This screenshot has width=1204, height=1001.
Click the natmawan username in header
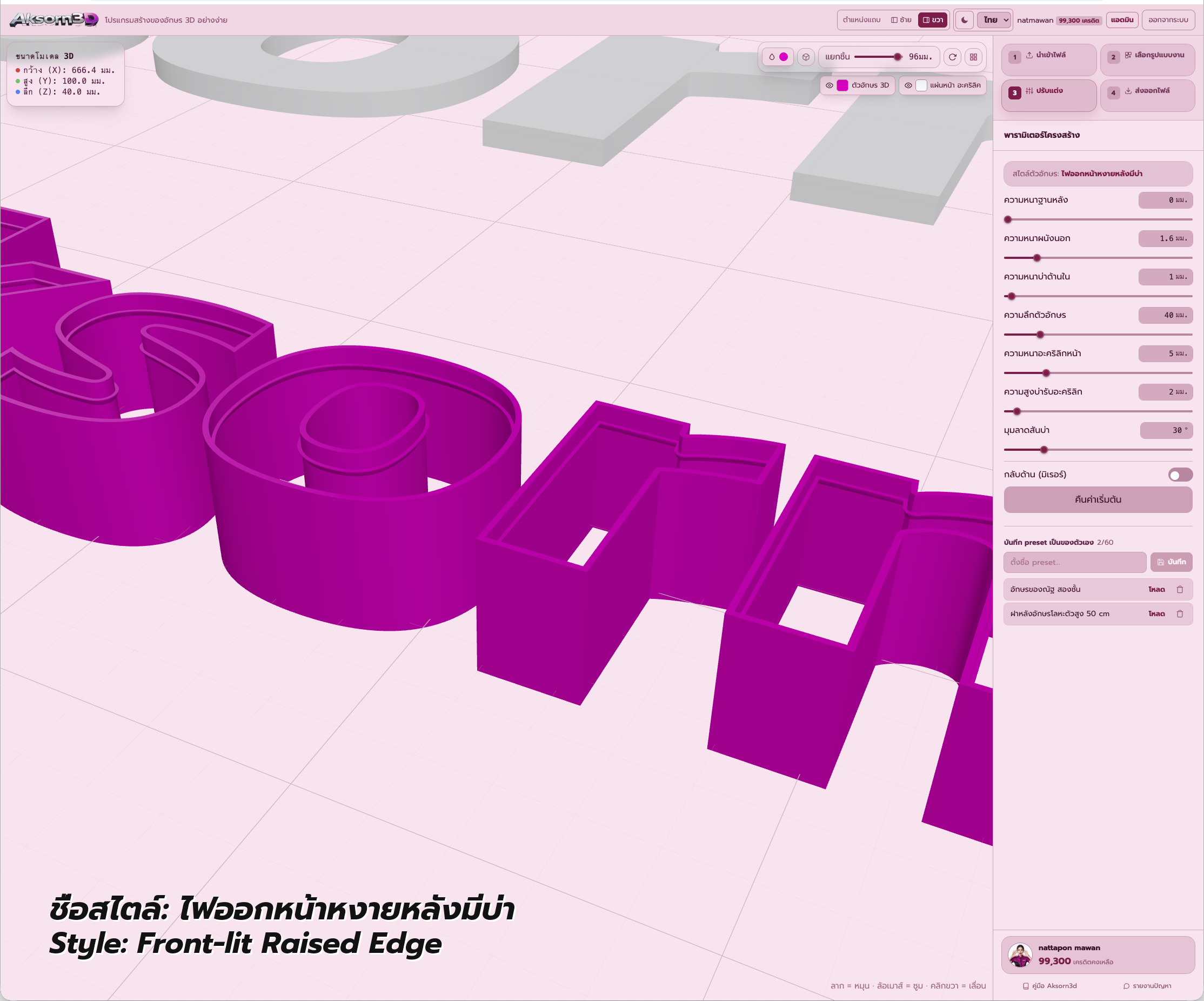[1035, 20]
